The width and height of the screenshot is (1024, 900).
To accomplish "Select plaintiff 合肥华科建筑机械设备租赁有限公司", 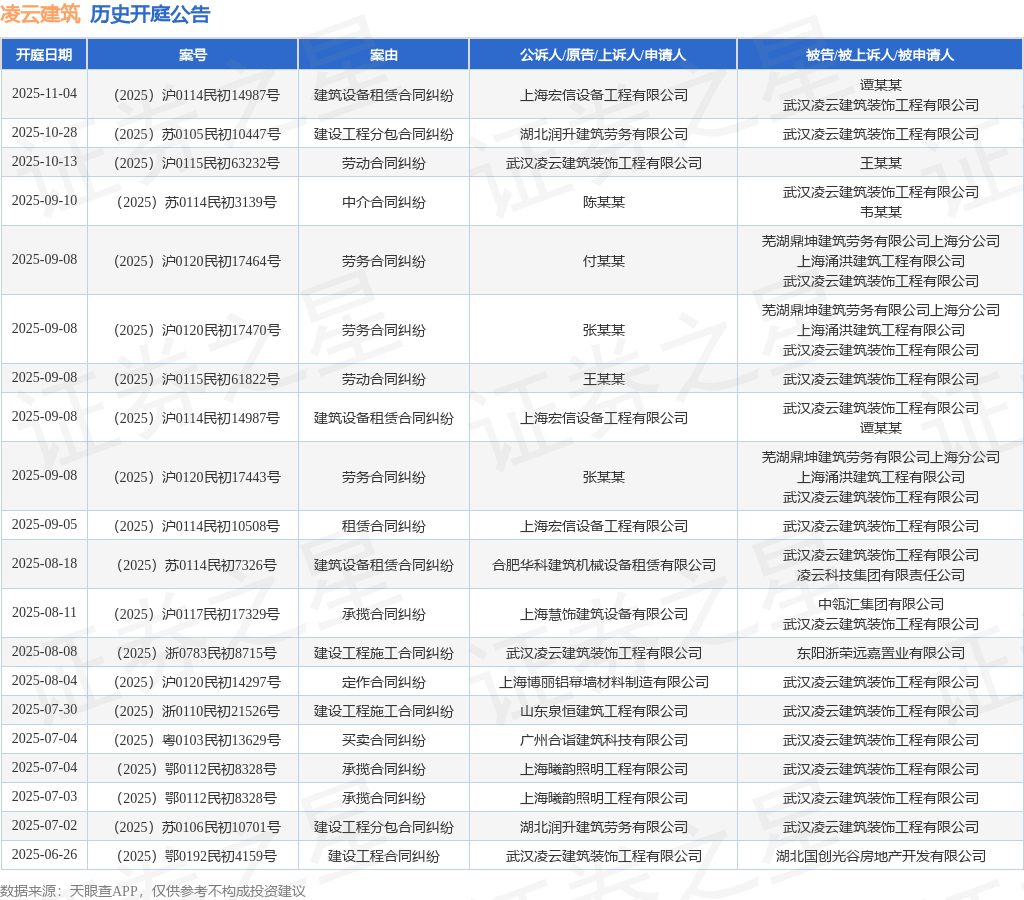I will tap(603, 565).
